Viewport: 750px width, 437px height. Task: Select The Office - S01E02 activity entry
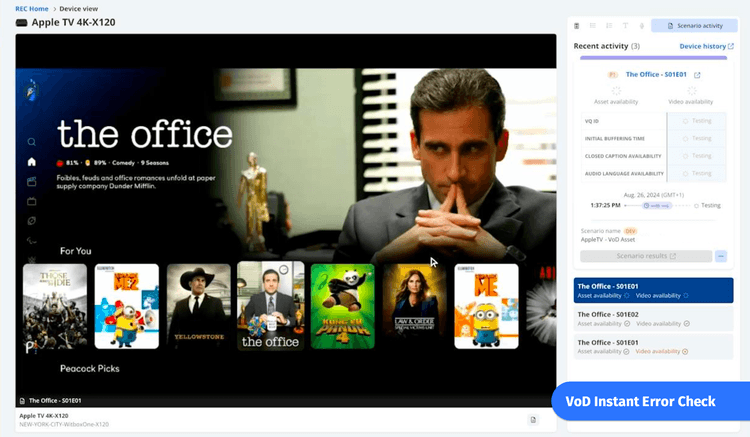(x=653, y=318)
